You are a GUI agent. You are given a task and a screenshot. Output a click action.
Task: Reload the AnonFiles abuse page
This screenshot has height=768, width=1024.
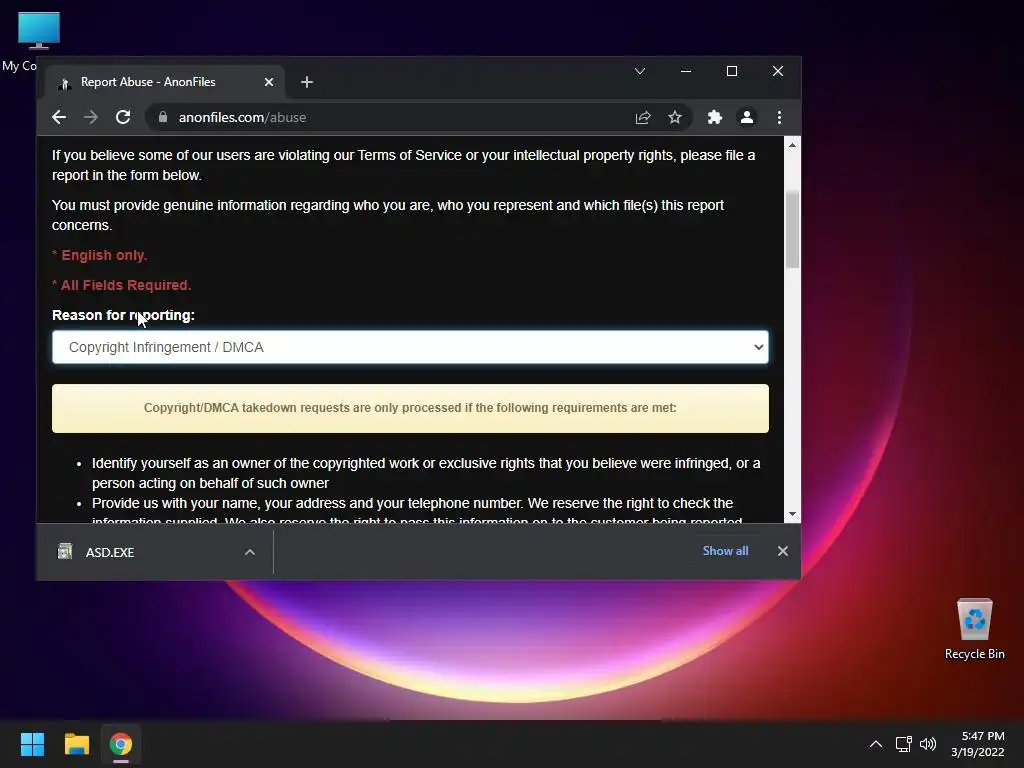123,118
